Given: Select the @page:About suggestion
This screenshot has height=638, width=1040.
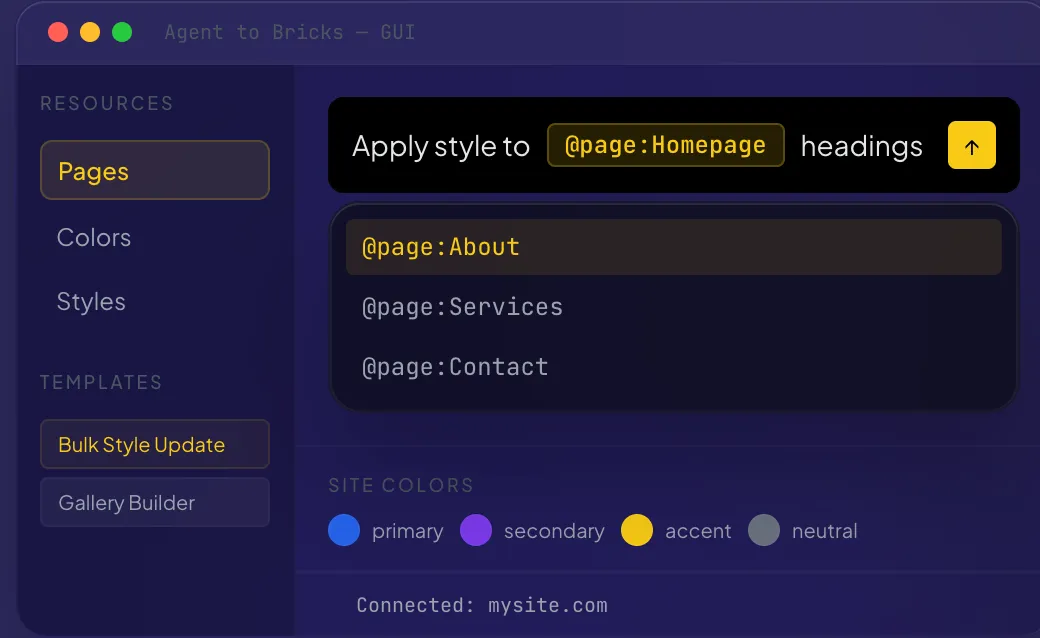Looking at the screenshot, I should [440, 246].
